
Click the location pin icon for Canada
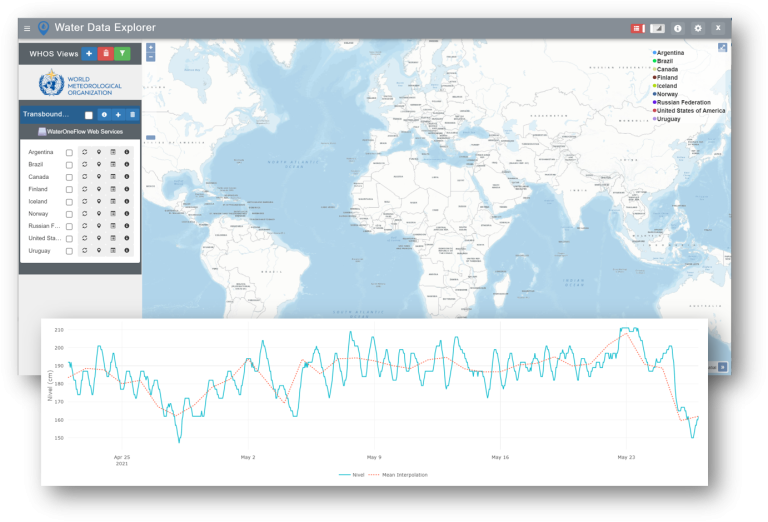click(x=99, y=177)
